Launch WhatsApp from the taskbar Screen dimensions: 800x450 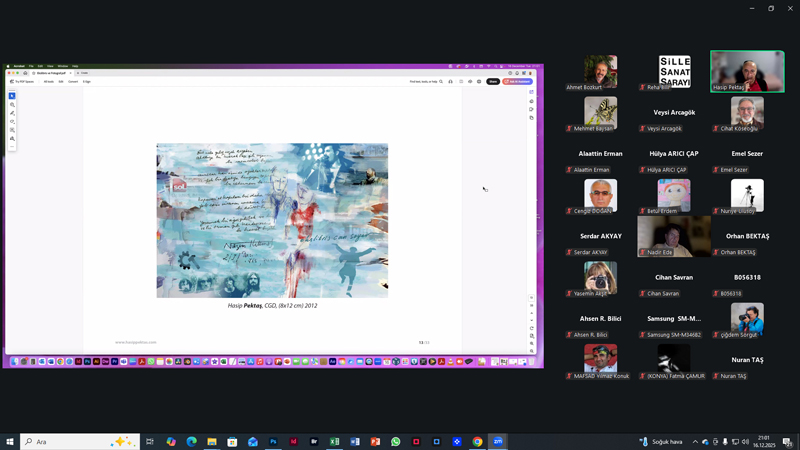[x=396, y=441]
